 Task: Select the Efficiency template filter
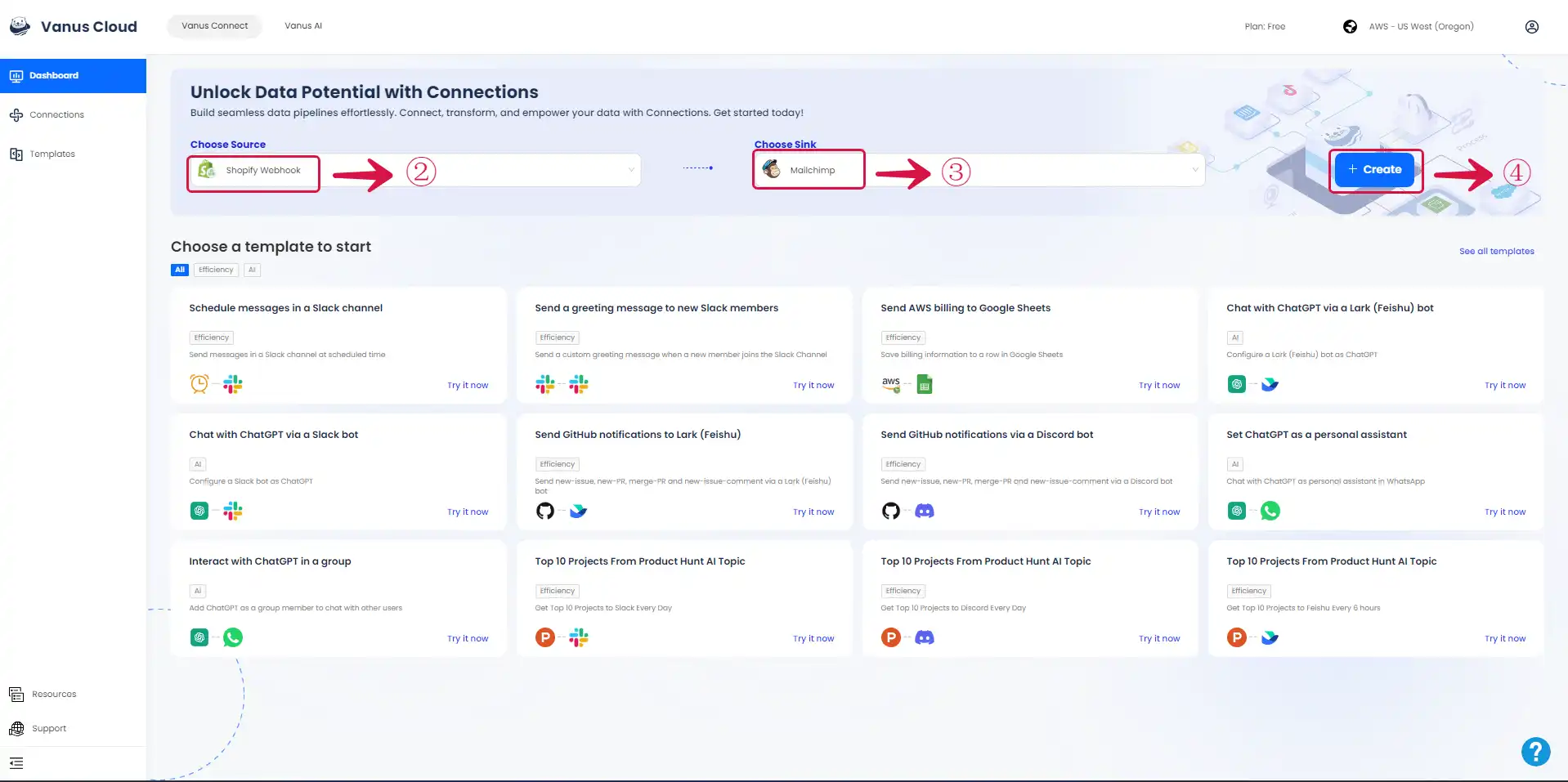216,270
